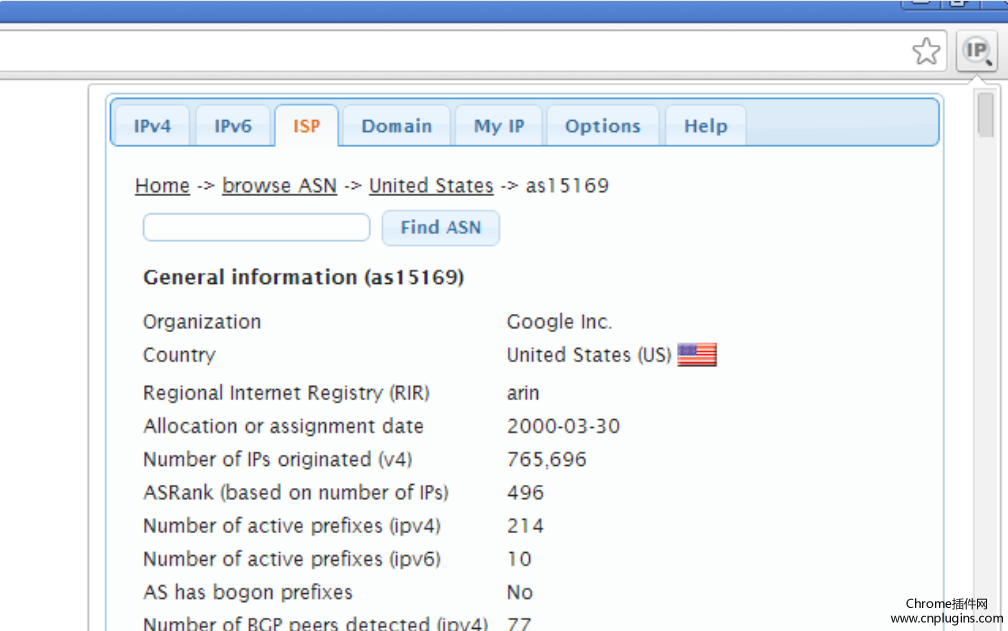The width and height of the screenshot is (1008, 631).
Task: Follow the browse ASN breadcrumb link
Action: coord(280,186)
